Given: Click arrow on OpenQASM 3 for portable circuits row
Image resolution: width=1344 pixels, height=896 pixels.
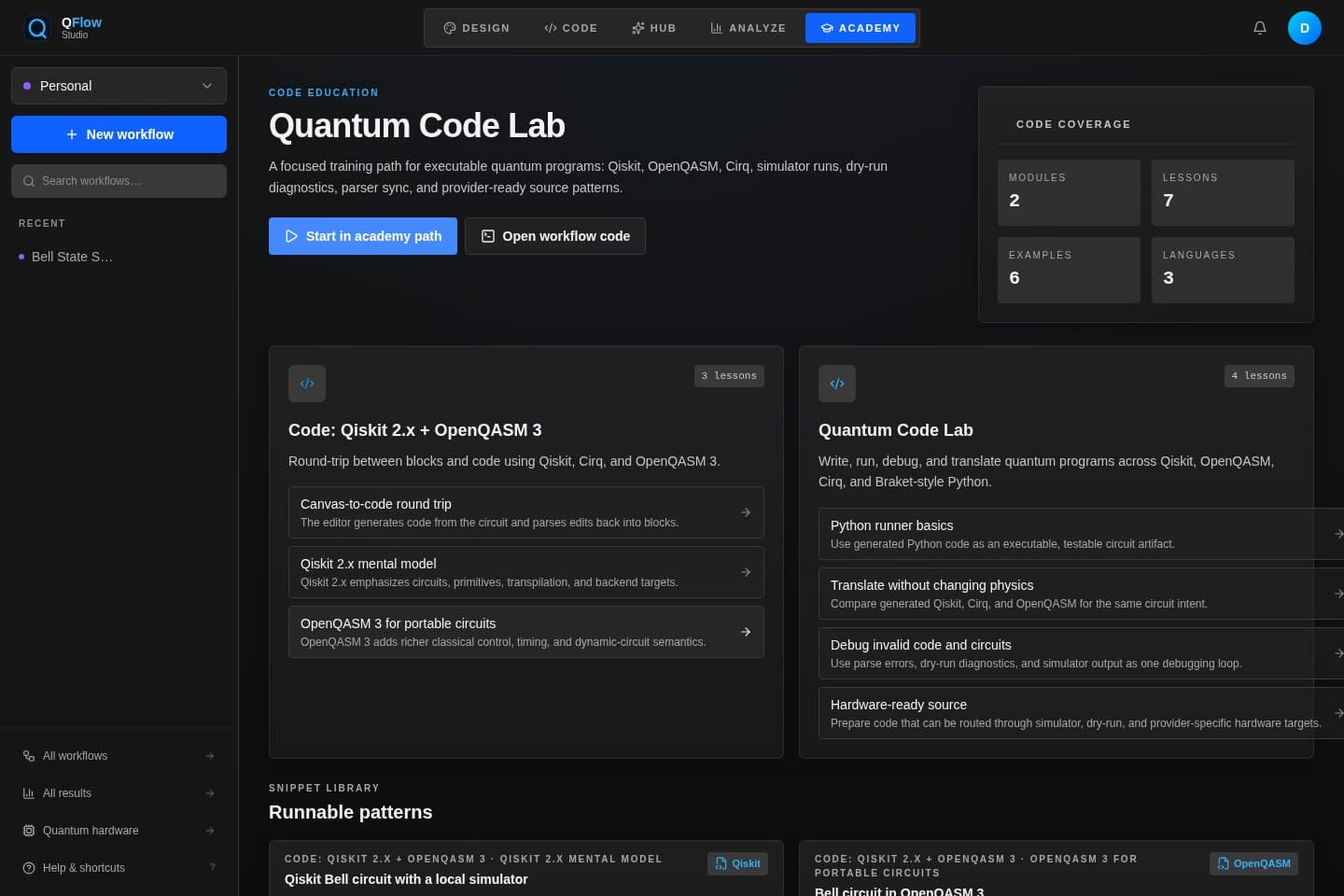Looking at the screenshot, I should tap(746, 632).
